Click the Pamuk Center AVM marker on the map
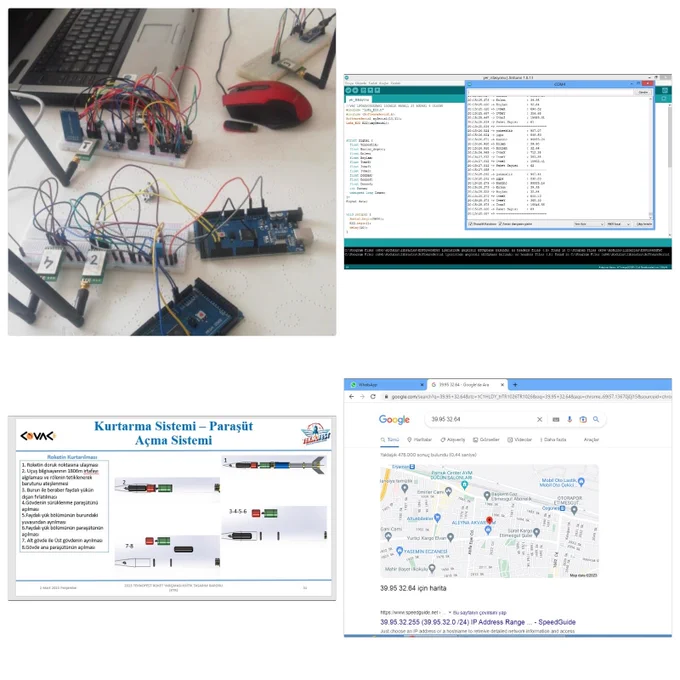The height and width of the screenshot is (680, 680). [x=464, y=484]
